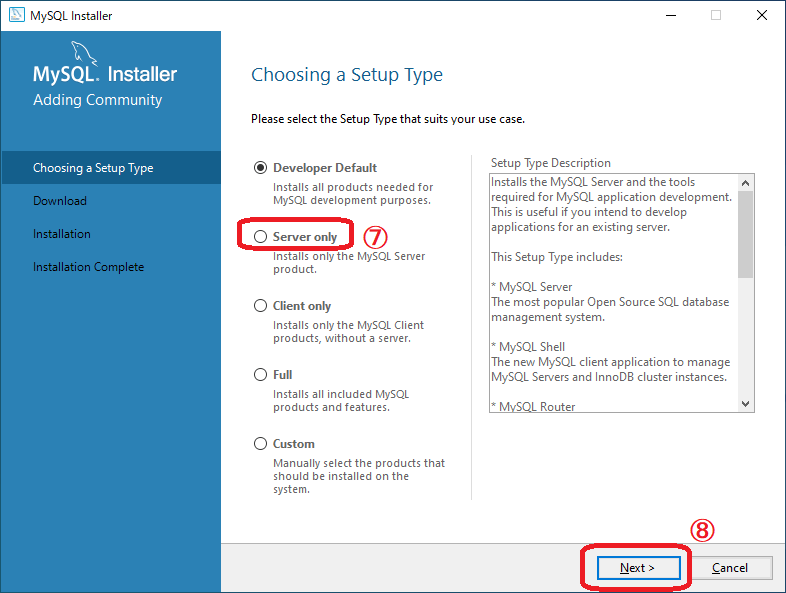Click 'This Setup Type includes:' text
This screenshot has height=593, width=786.
pyautogui.click(x=557, y=257)
